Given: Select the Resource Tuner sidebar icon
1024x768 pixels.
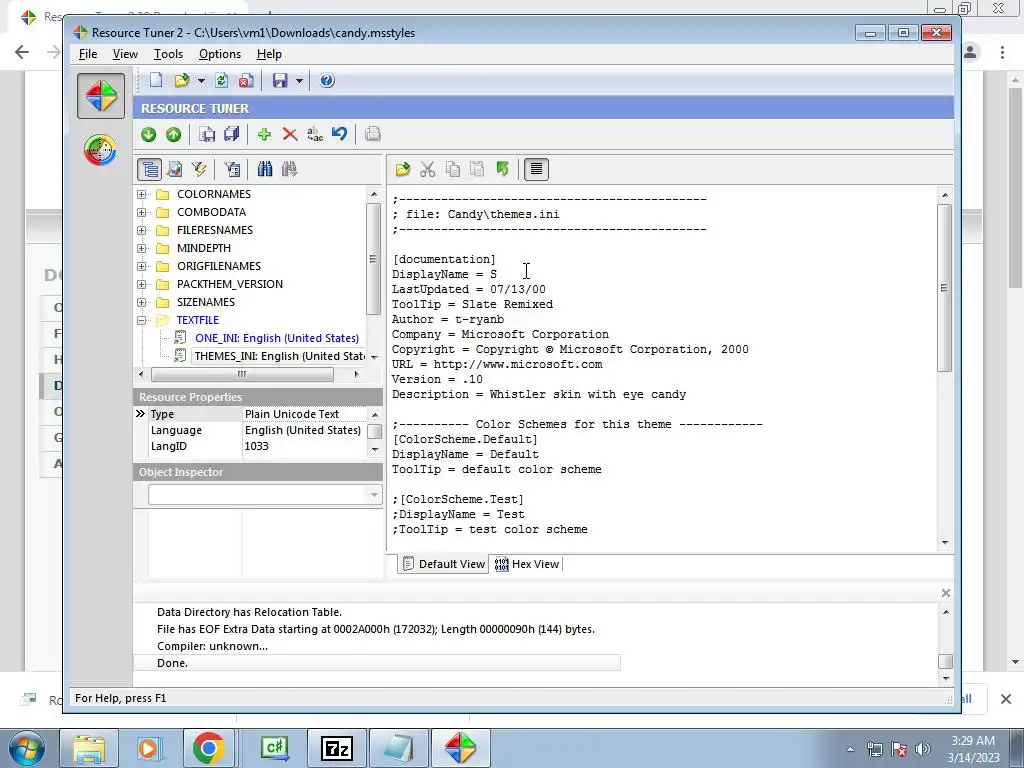Looking at the screenshot, I should click(x=101, y=96).
